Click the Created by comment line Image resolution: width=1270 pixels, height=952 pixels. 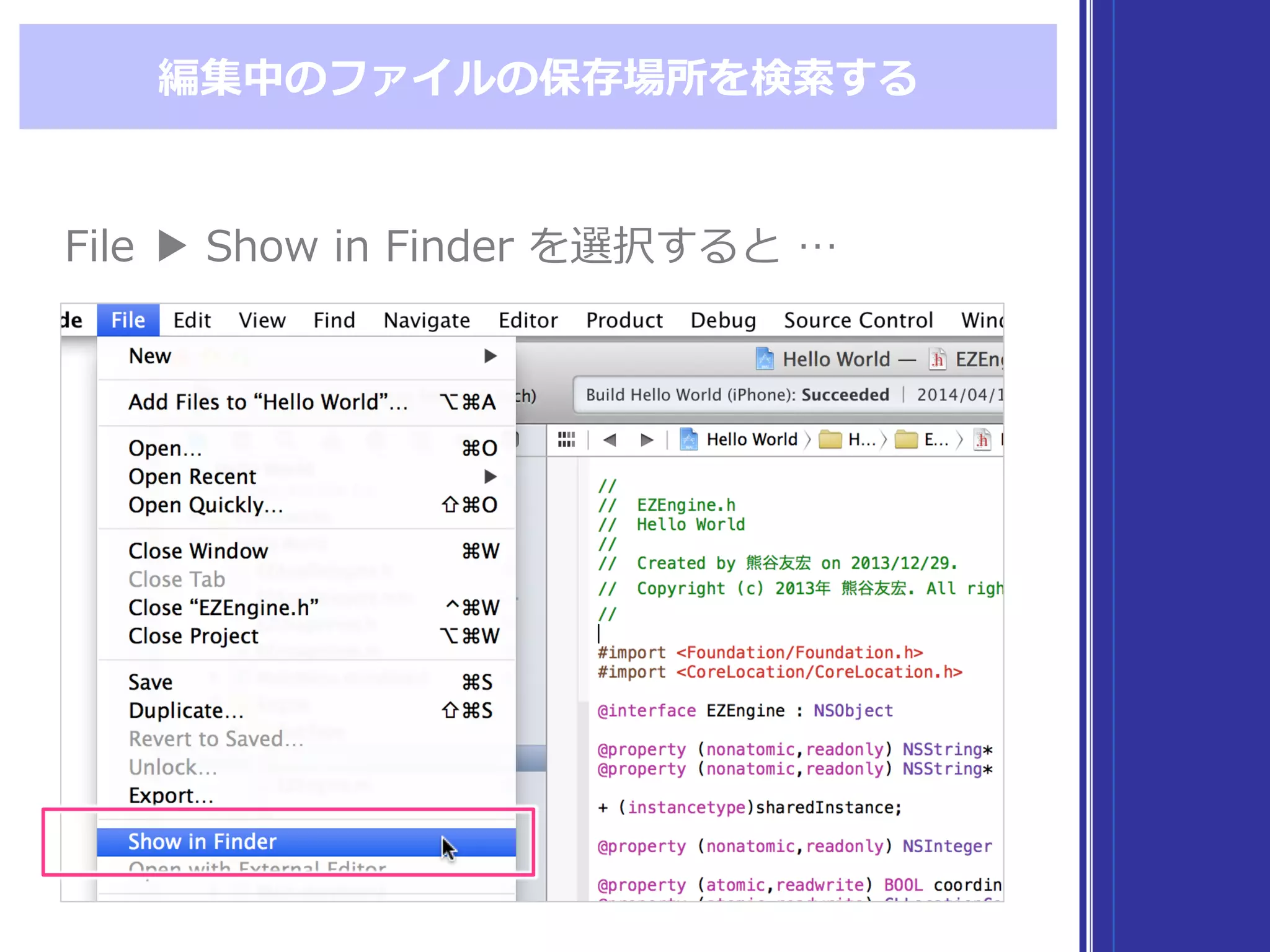778,563
